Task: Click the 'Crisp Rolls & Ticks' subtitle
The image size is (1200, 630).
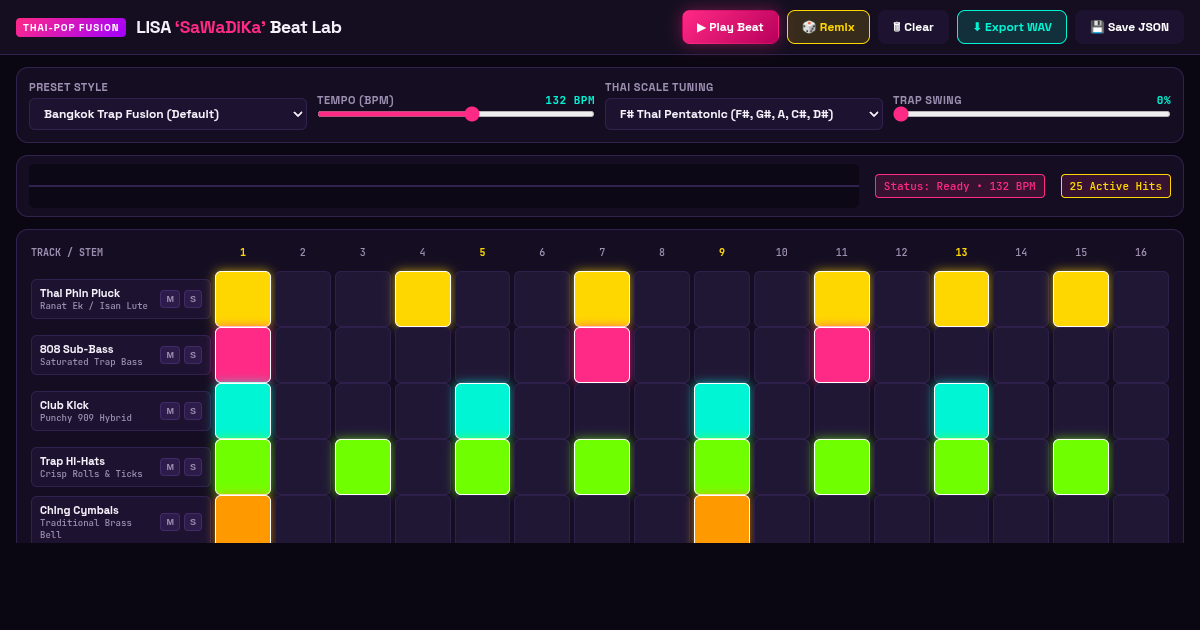Action: point(91,474)
